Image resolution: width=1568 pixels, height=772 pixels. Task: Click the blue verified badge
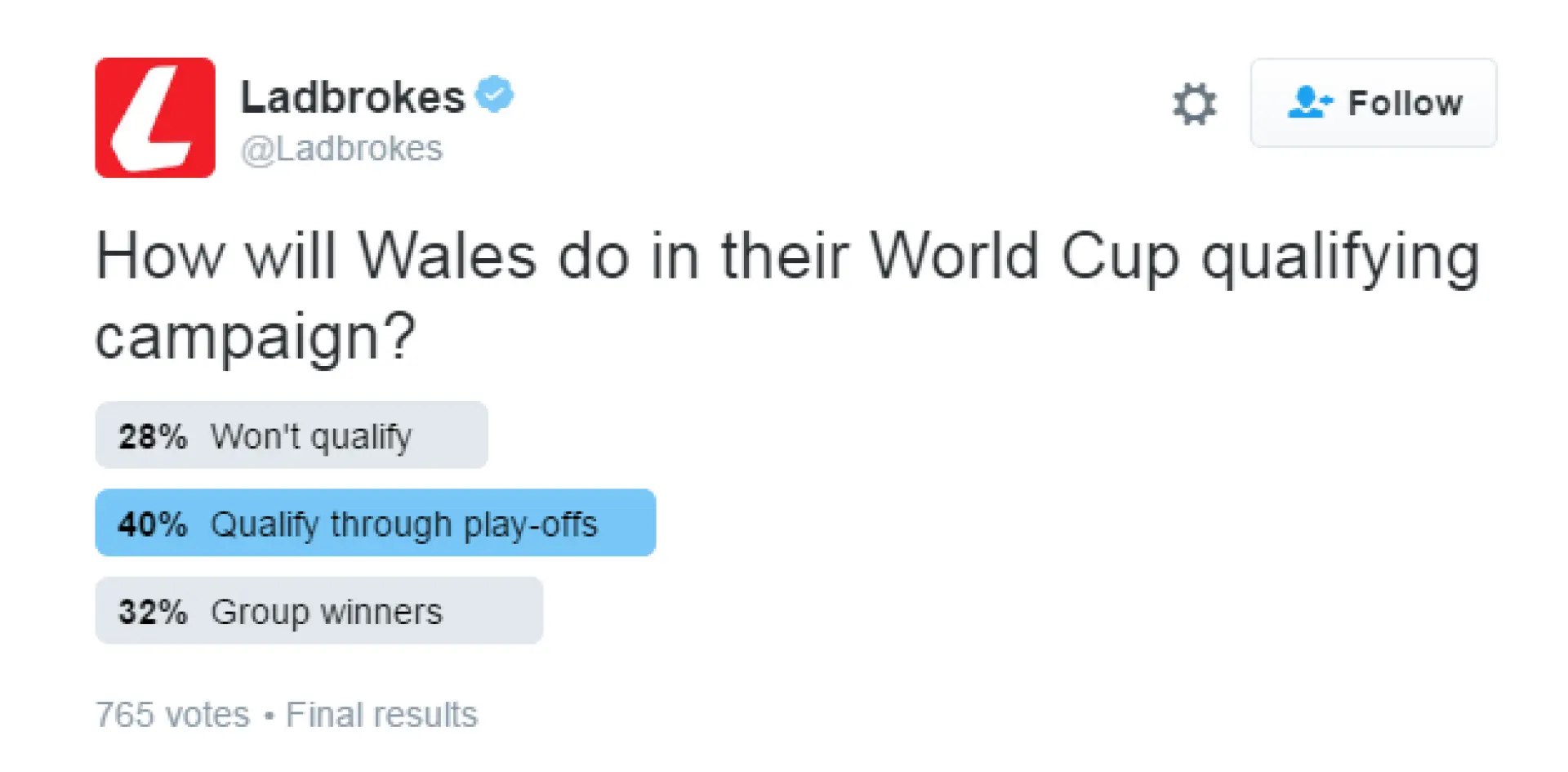click(x=495, y=95)
